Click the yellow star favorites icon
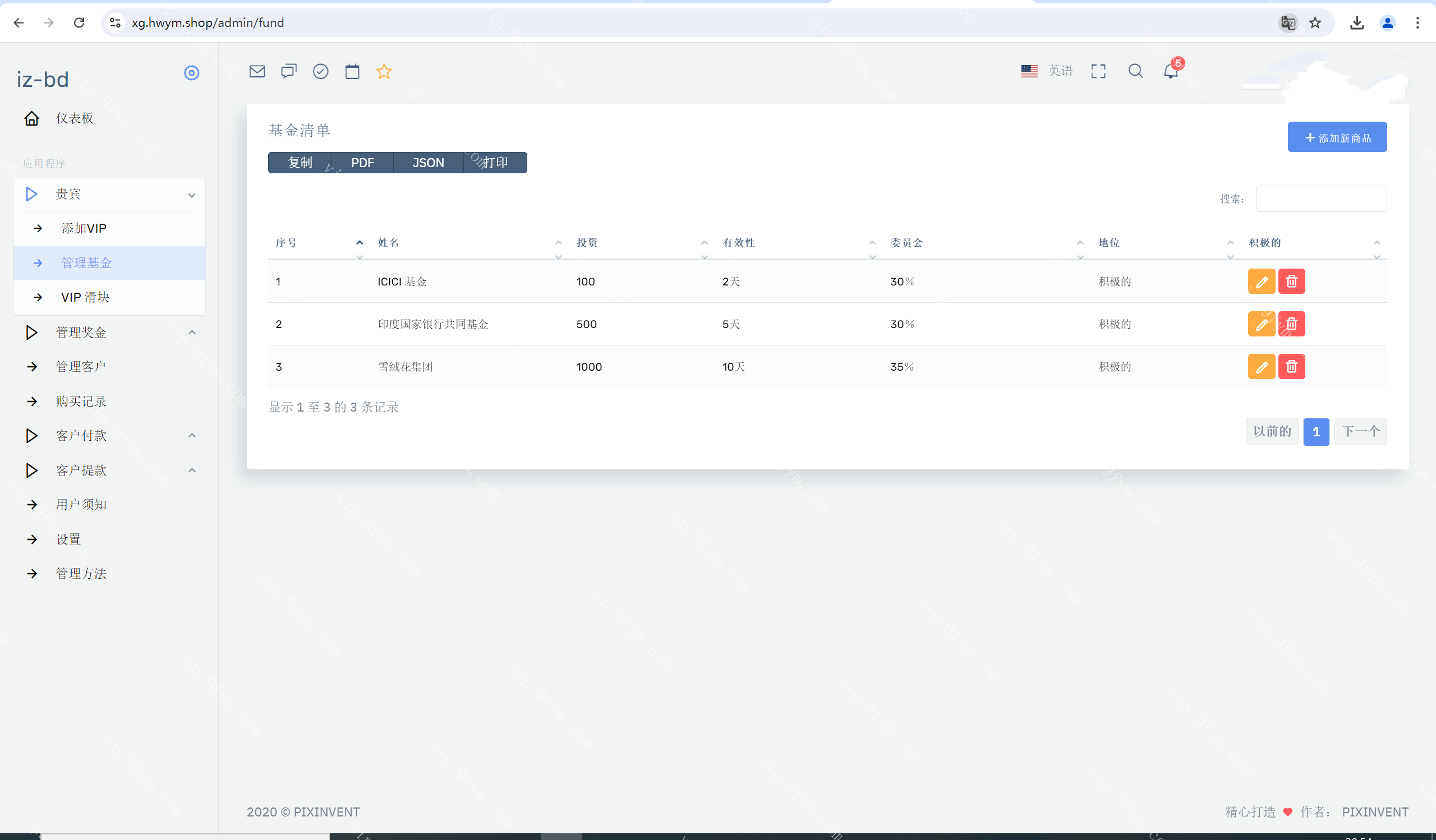Image resolution: width=1436 pixels, height=840 pixels. click(384, 71)
